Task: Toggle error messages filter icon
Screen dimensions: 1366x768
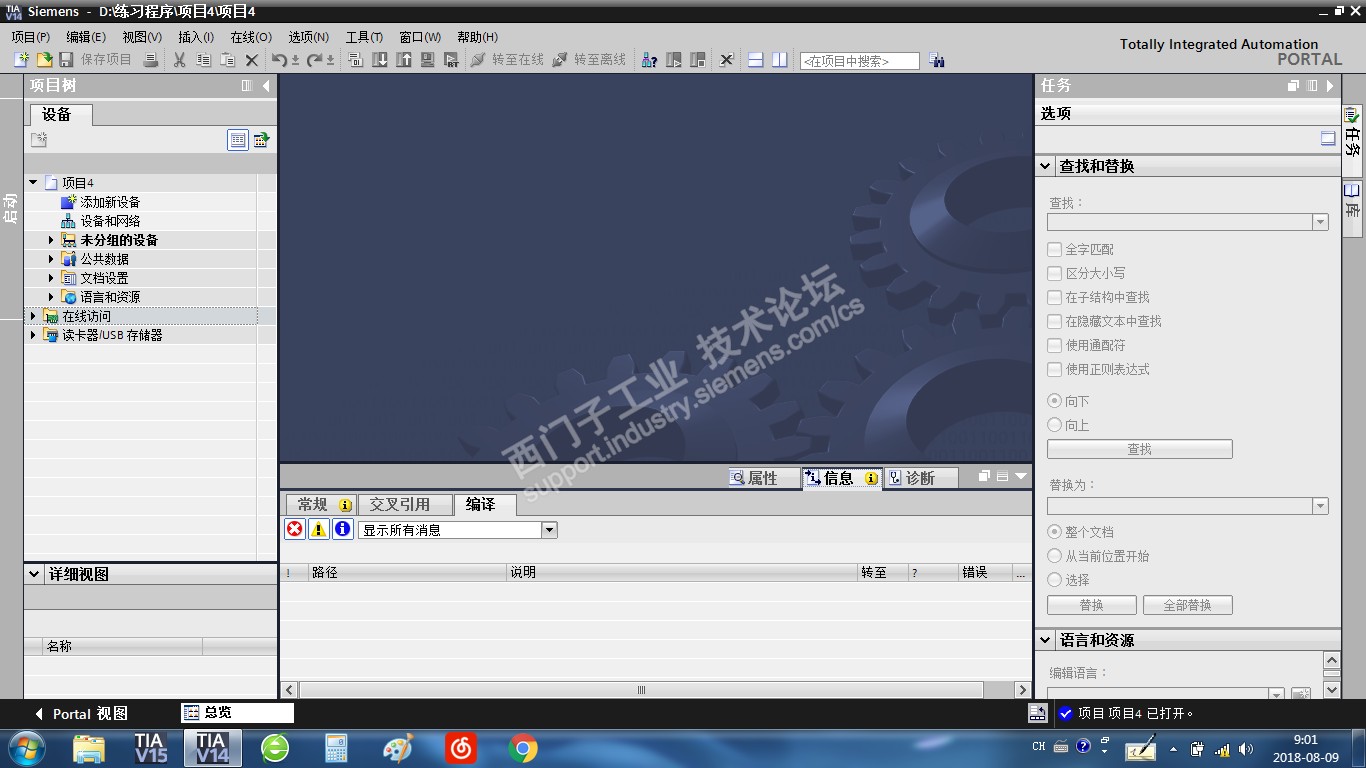Action: pos(295,530)
